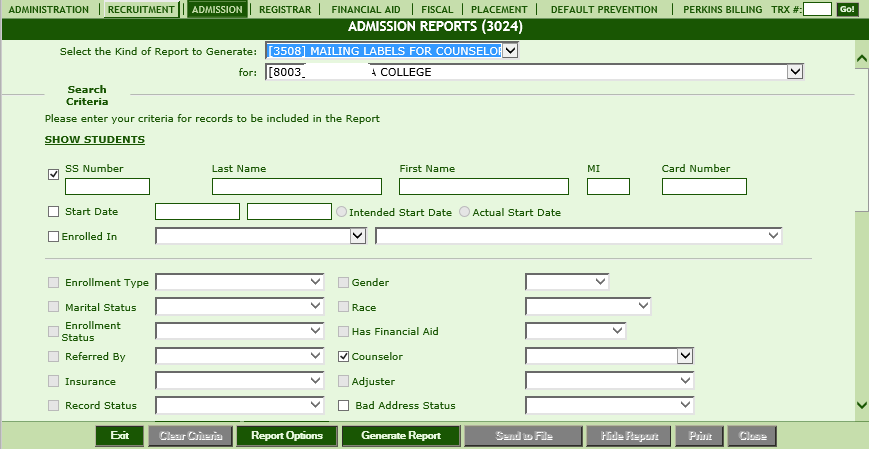Click the TRX # input box
Viewport: 869px width, 449px height.
[x=817, y=9]
